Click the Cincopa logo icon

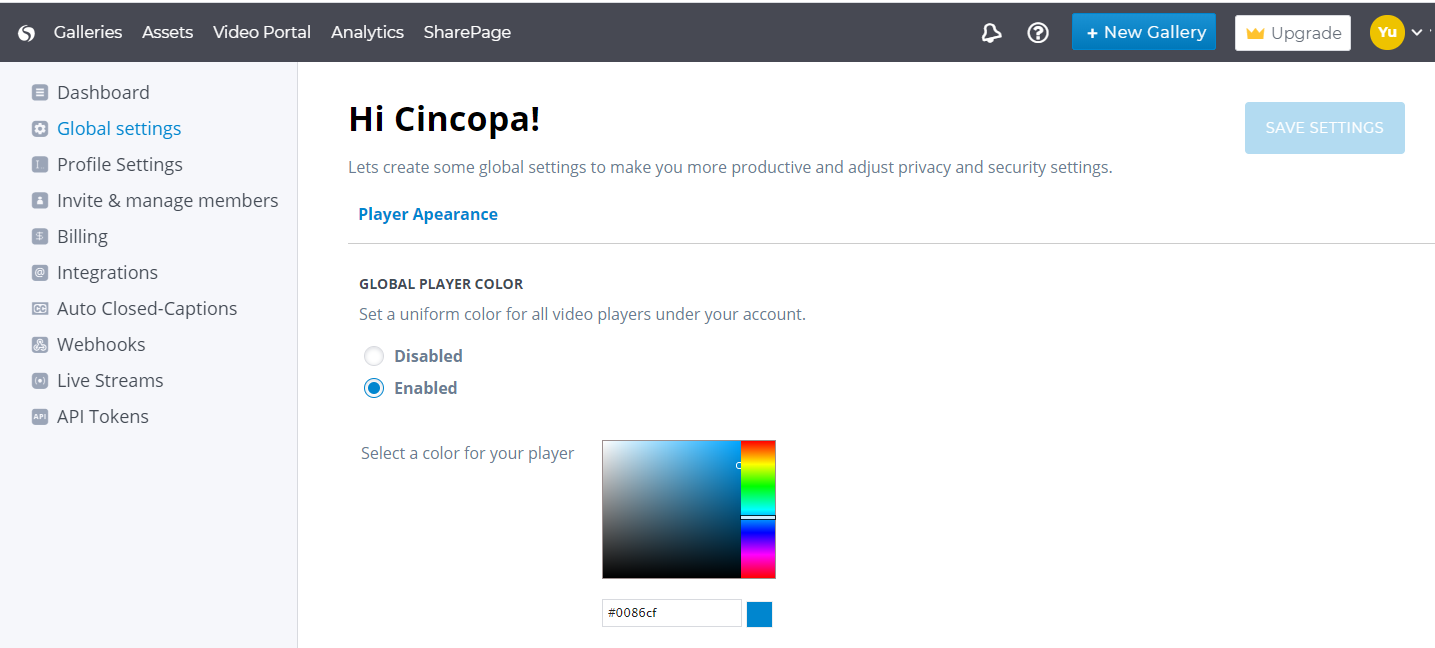(26, 33)
